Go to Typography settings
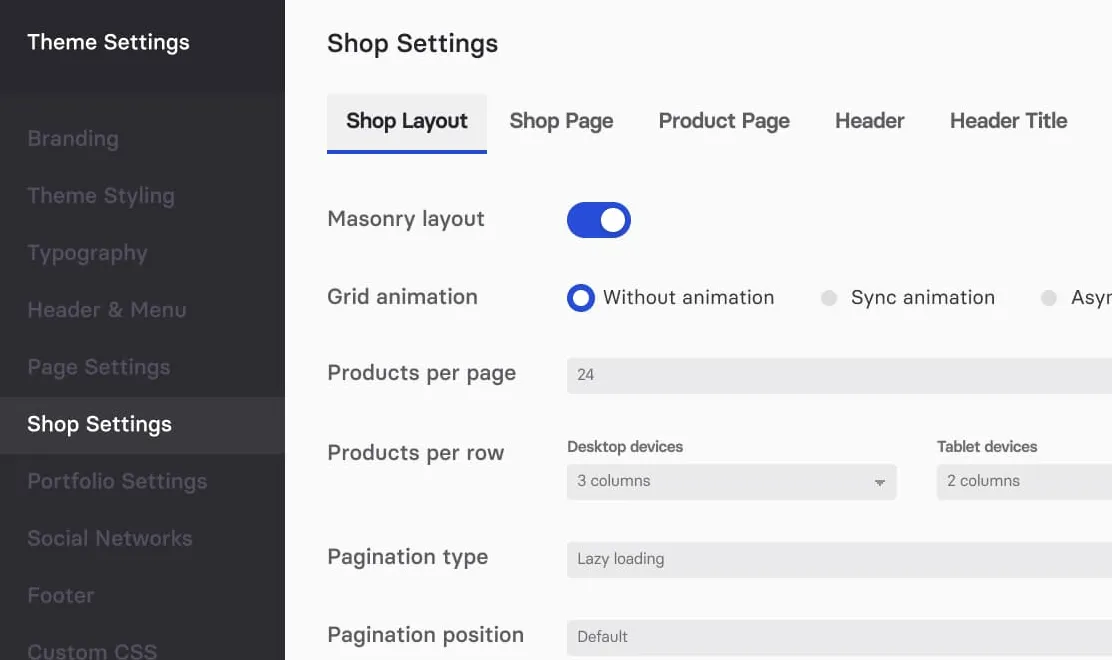 (x=87, y=253)
